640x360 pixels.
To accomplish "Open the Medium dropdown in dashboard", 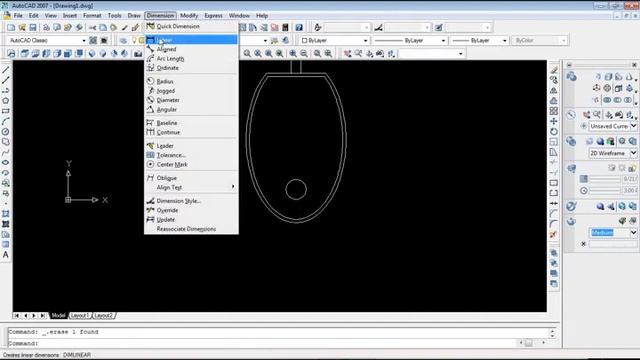I will coord(633,232).
